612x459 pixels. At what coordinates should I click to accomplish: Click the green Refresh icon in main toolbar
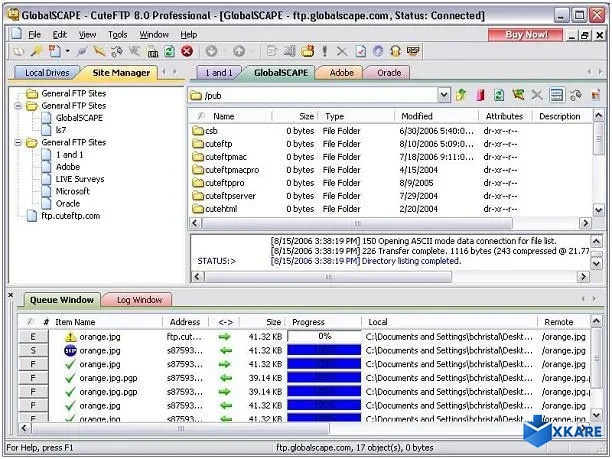coord(169,51)
